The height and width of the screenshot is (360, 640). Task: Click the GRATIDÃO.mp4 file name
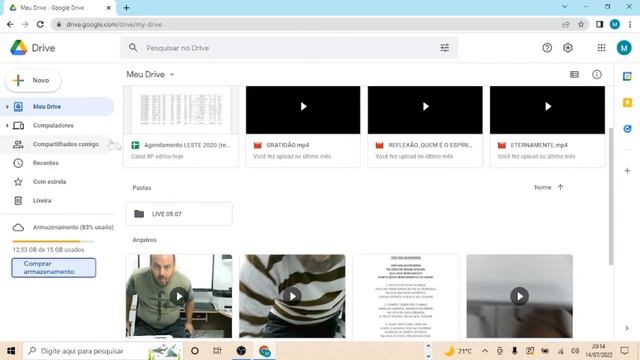click(287, 145)
